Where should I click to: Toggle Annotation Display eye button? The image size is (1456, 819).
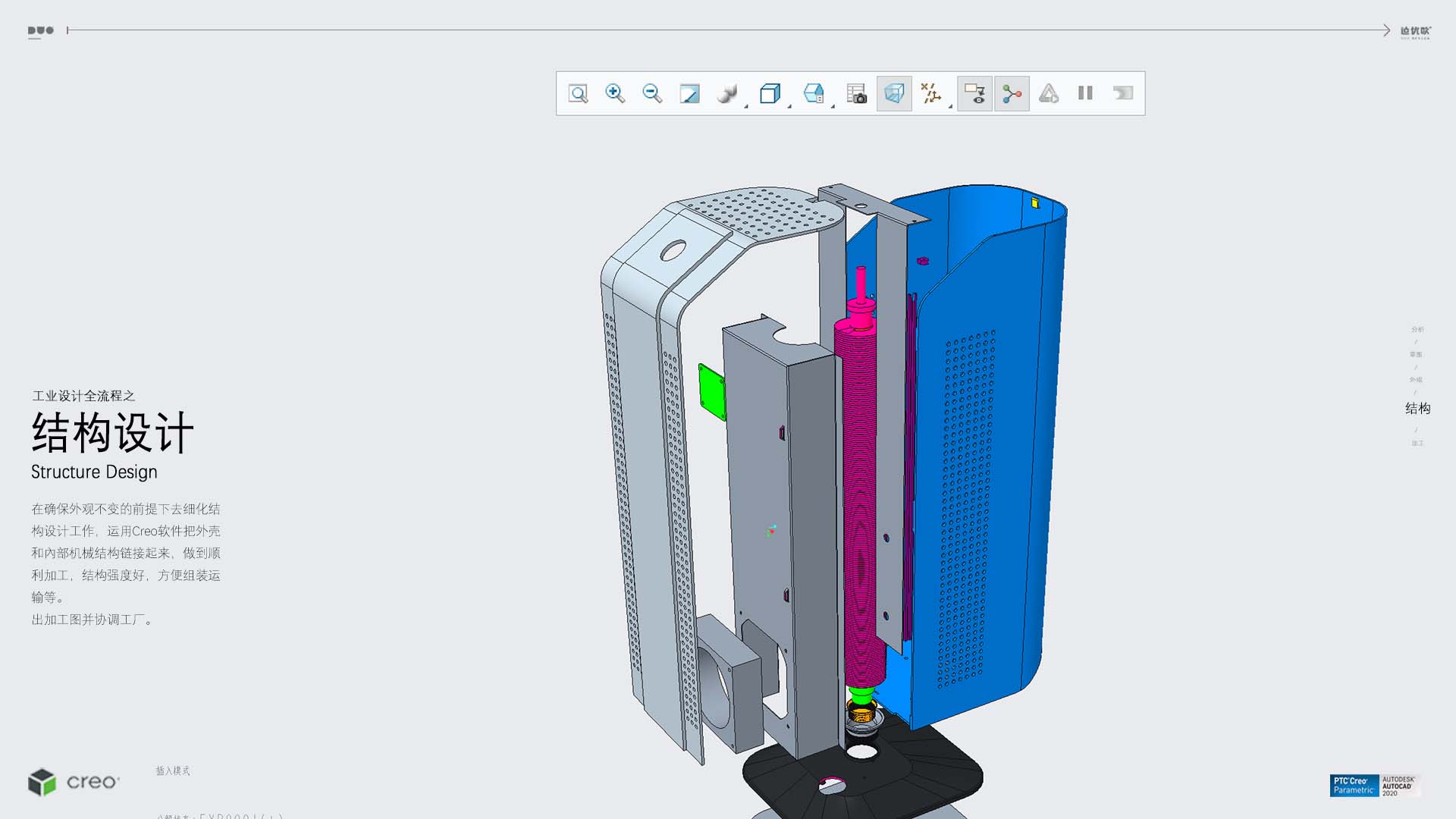(974, 93)
